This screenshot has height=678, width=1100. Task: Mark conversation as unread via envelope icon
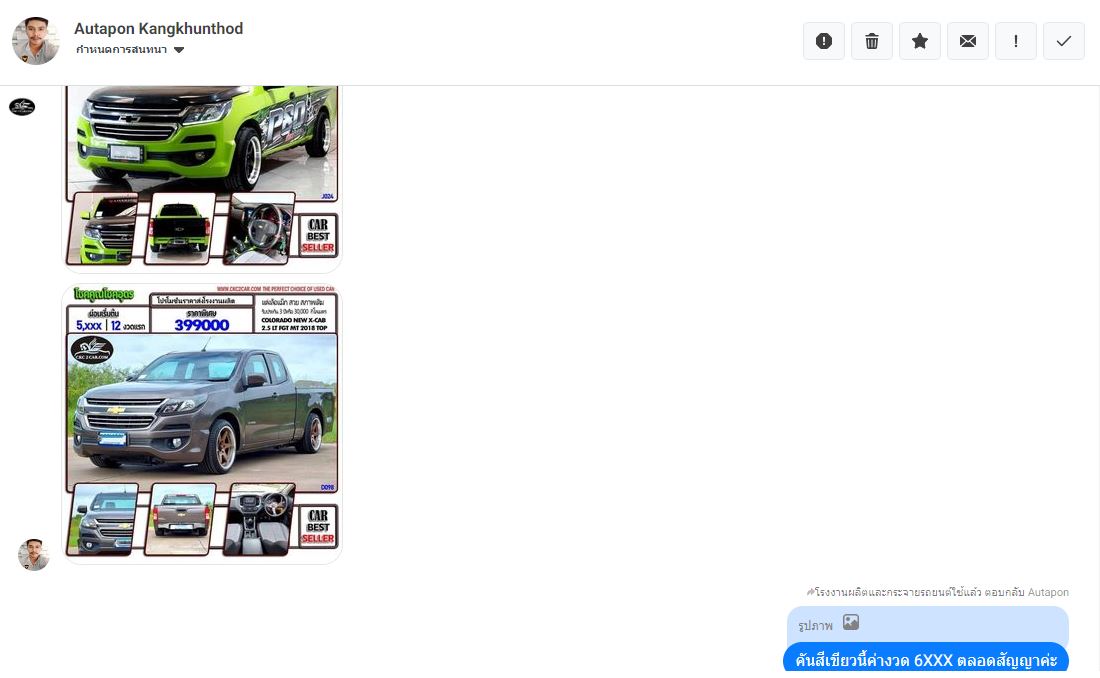point(968,41)
